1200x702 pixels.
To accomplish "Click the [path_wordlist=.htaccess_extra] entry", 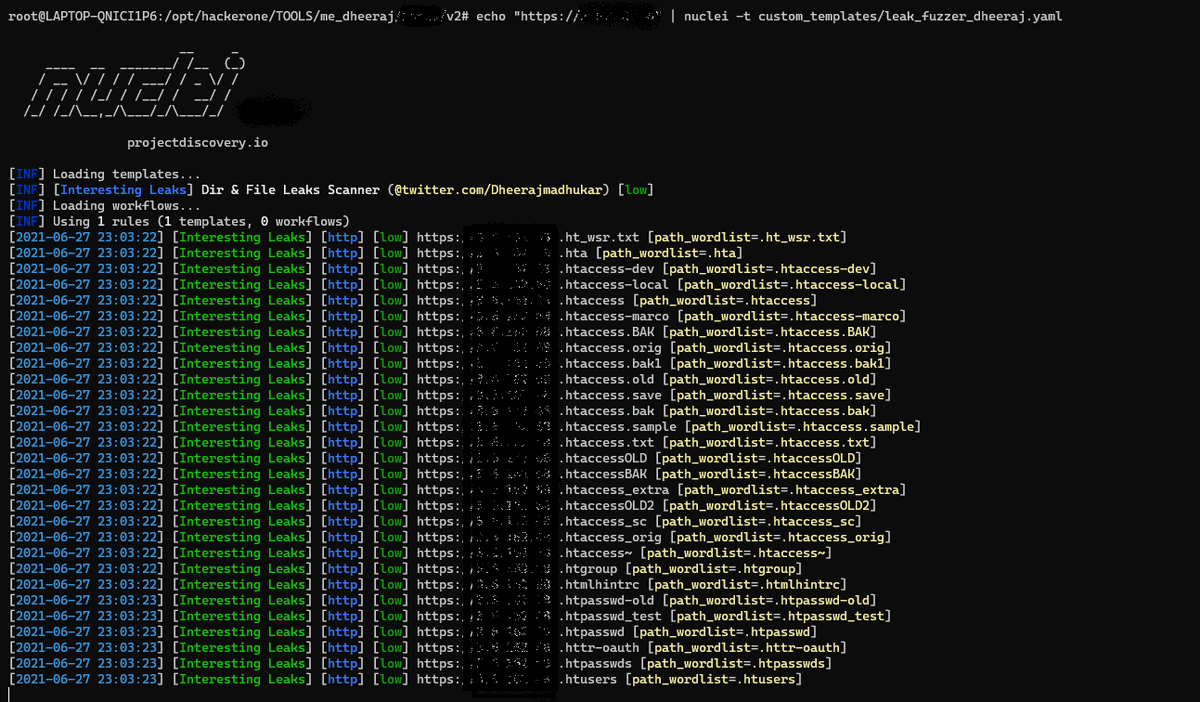I will pos(791,490).
